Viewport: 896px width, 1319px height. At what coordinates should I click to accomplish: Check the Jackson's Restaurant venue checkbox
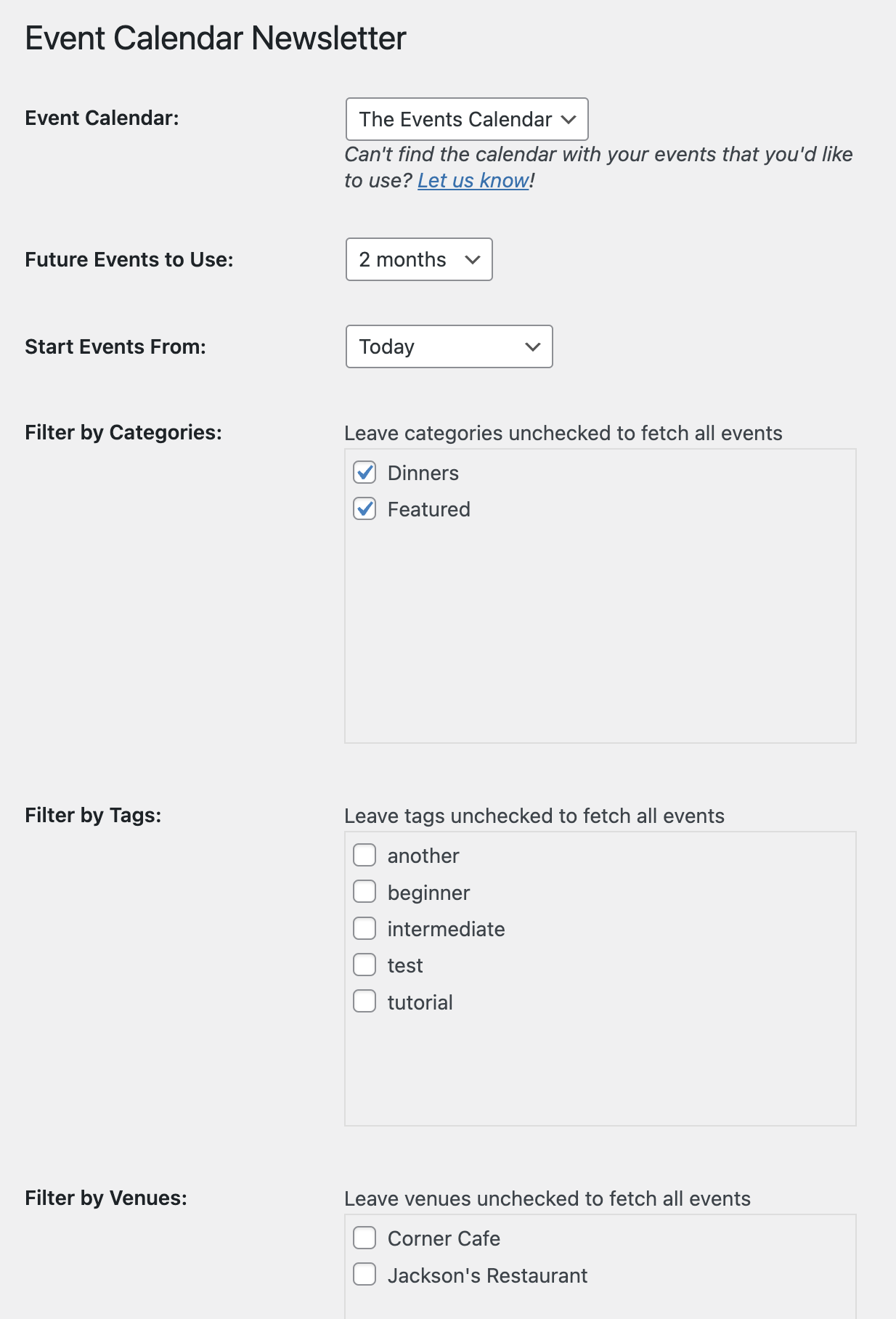click(x=365, y=1275)
